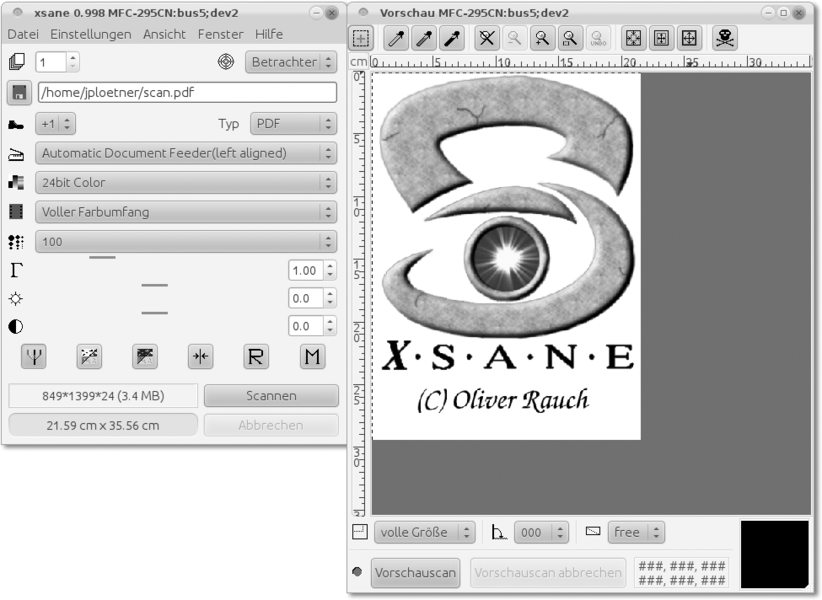The height and width of the screenshot is (600, 822).
Task: Click the crossed-out magnifier icon
Action: (486, 38)
